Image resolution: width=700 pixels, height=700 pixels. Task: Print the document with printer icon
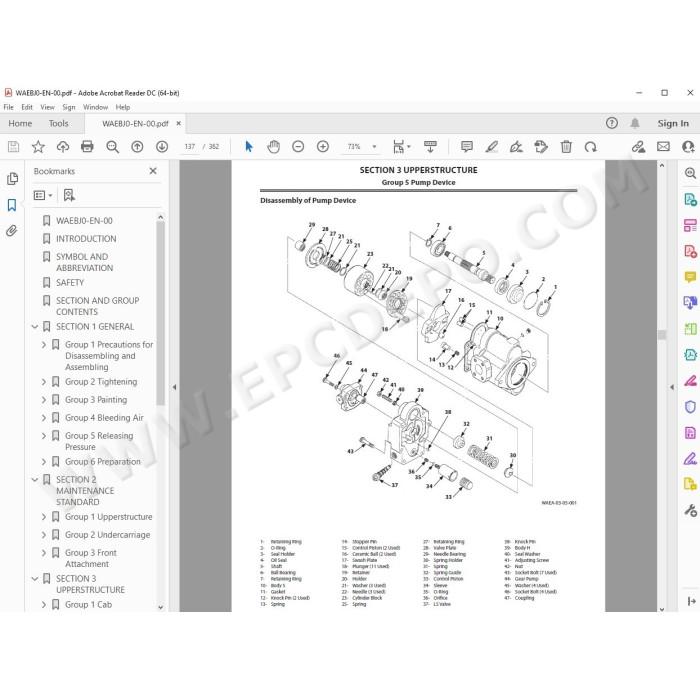pyautogui.click(x=87, y=146)
